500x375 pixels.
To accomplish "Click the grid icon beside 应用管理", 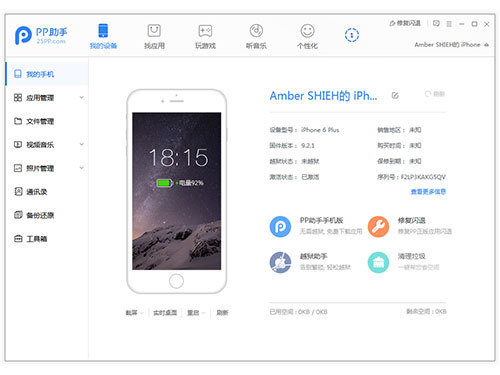I will [18, 97].
